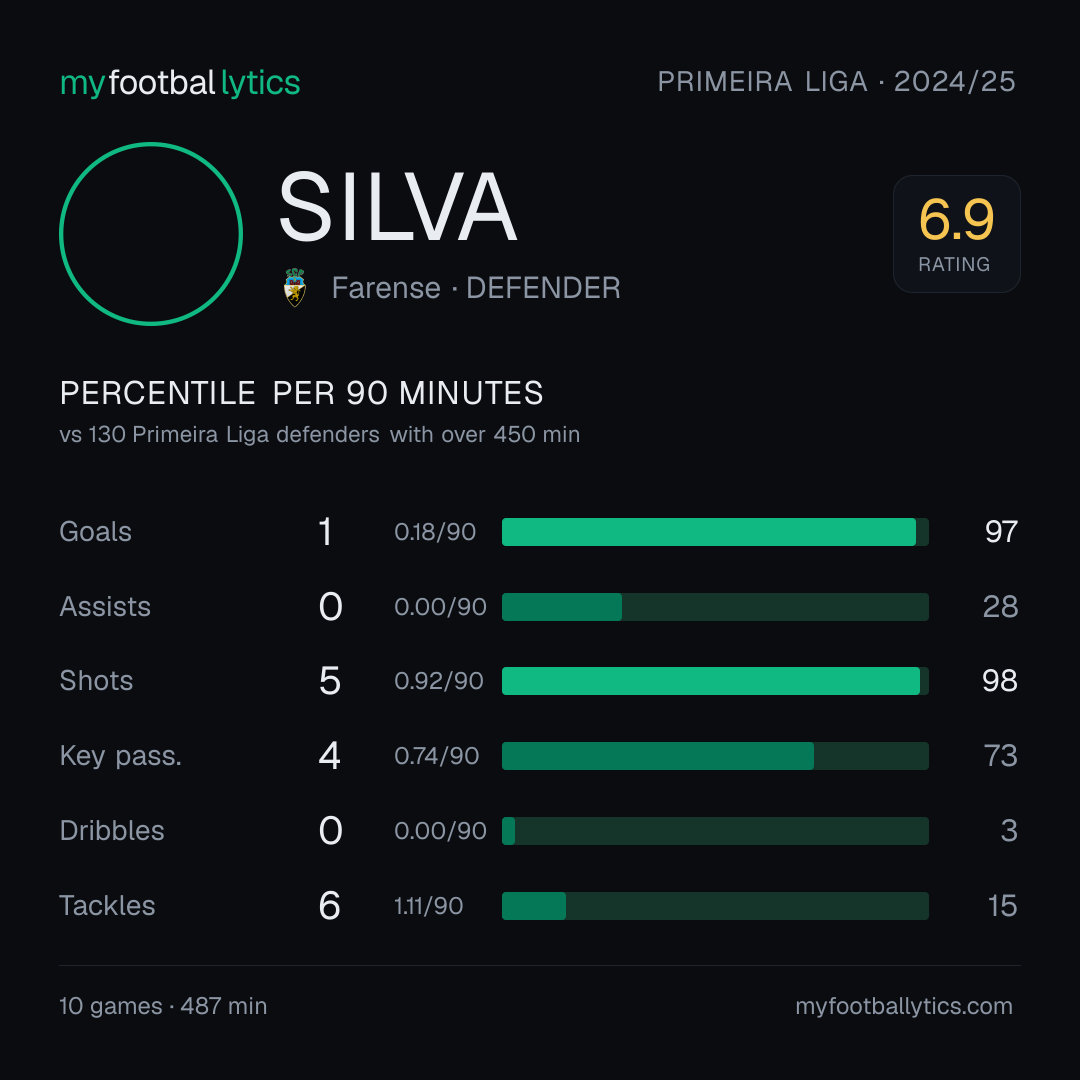
Task: Click the Goals percentile bar
Action: pos(715,532)
